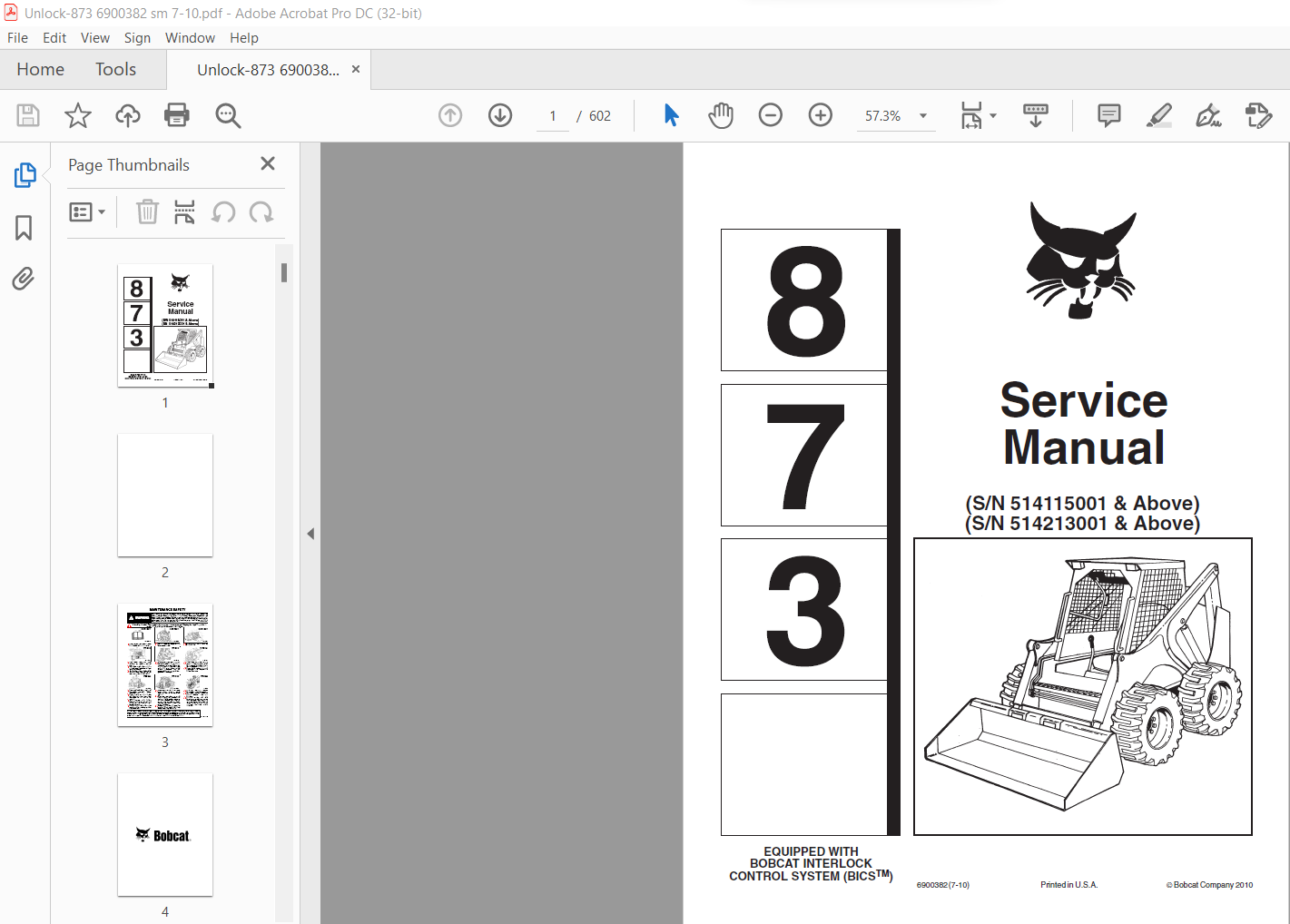Zoom in with the plus icon
Screen dimensions: 1290x924
pos(821,115)
